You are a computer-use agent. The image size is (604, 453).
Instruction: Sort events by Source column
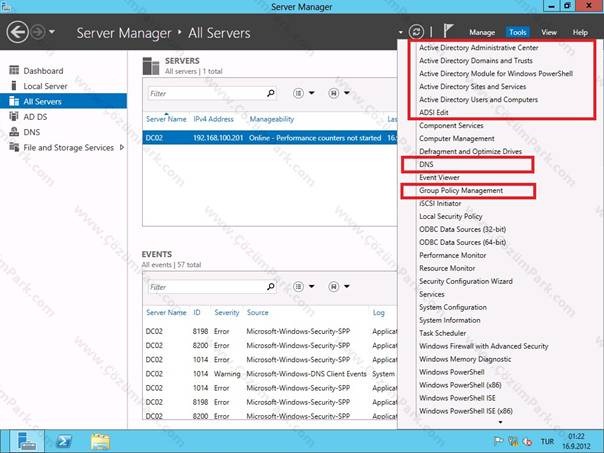point(257,313)
